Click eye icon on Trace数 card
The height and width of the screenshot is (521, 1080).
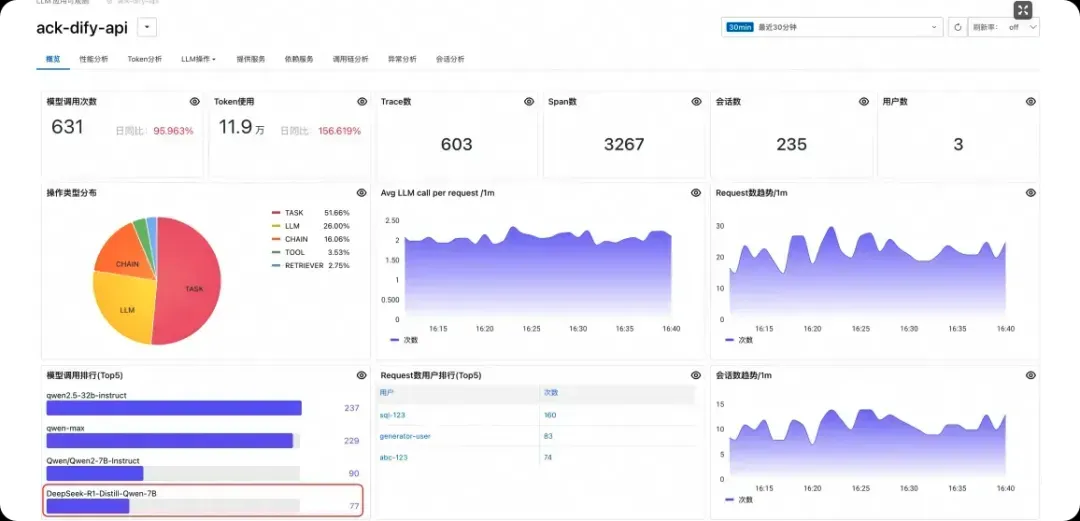[x=529, y=101]
